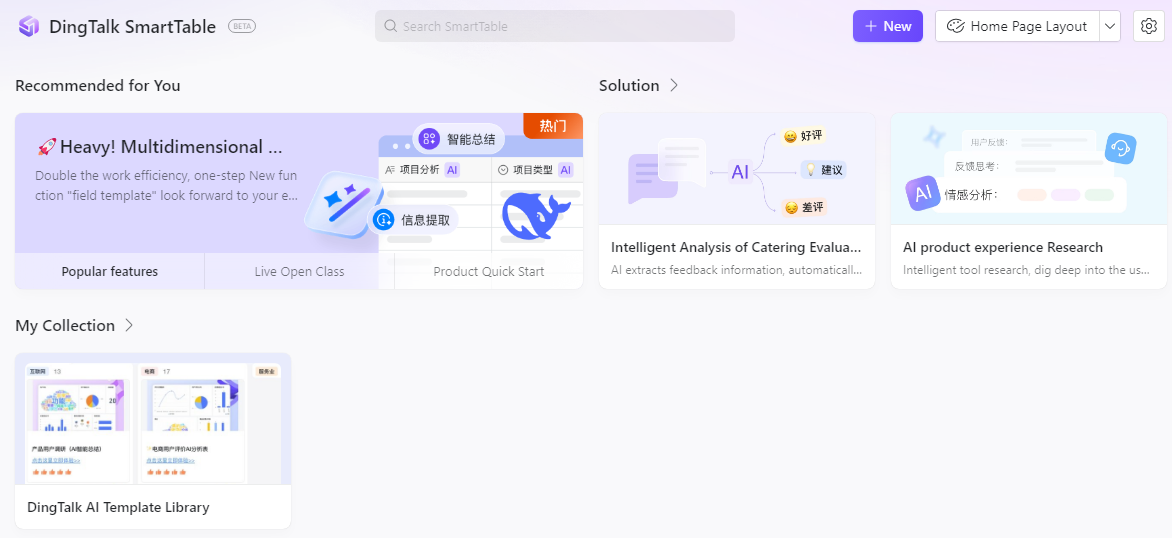
Task: Create a new table with New button
Action: (x=888, y=26)
